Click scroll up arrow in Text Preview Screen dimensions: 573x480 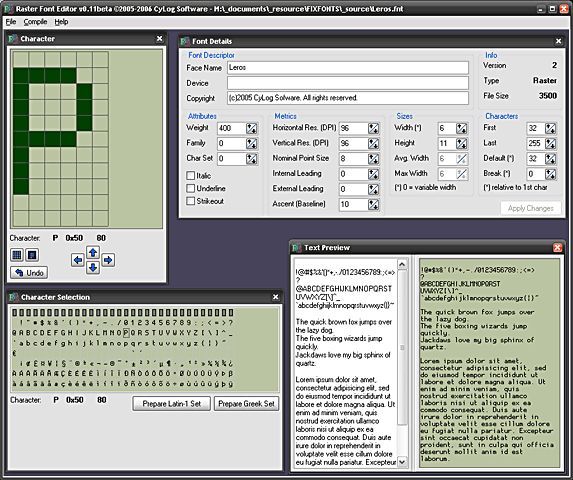[402, 264]
